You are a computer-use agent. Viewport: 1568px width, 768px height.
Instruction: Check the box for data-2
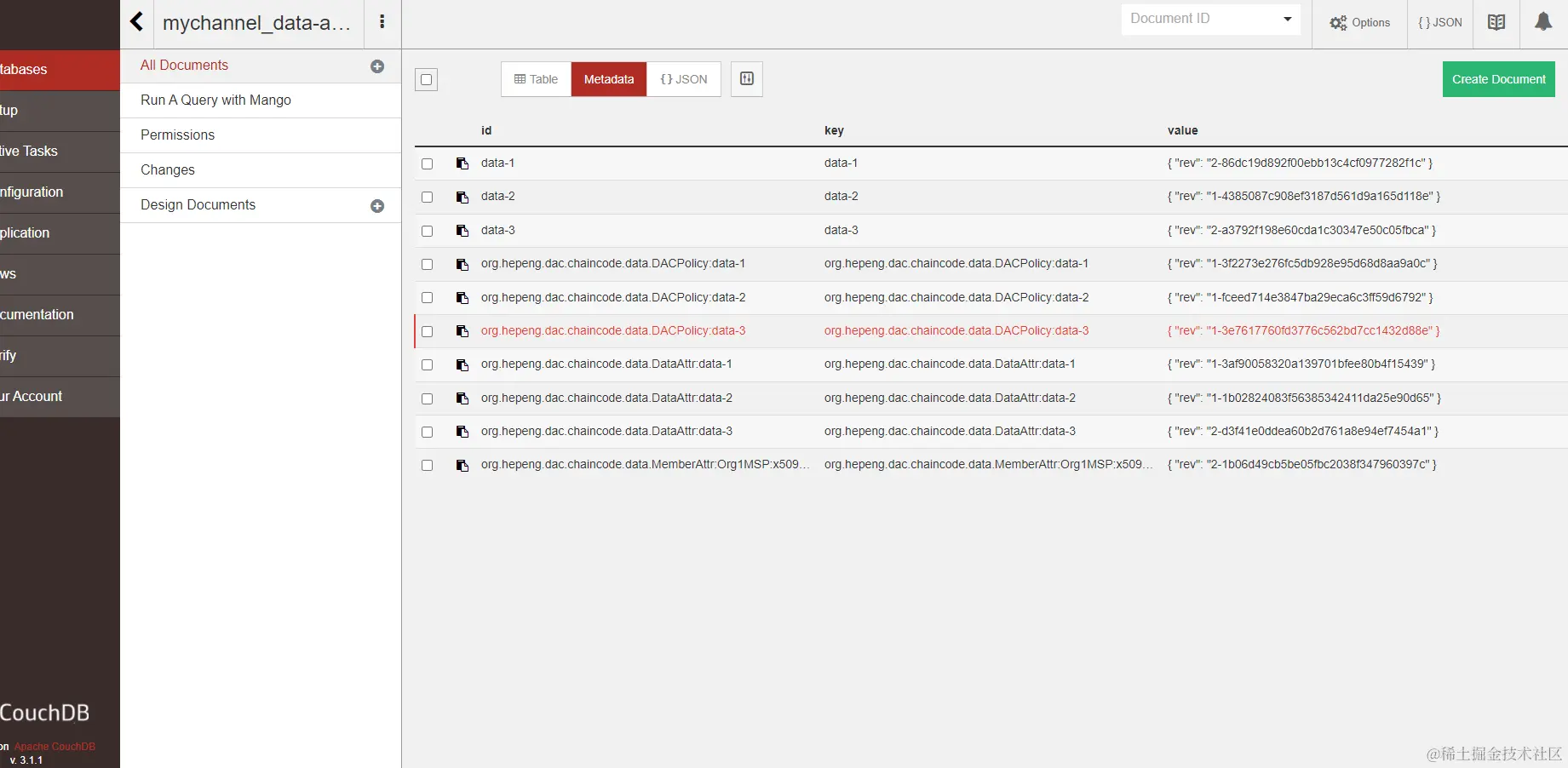click(428, 198)
